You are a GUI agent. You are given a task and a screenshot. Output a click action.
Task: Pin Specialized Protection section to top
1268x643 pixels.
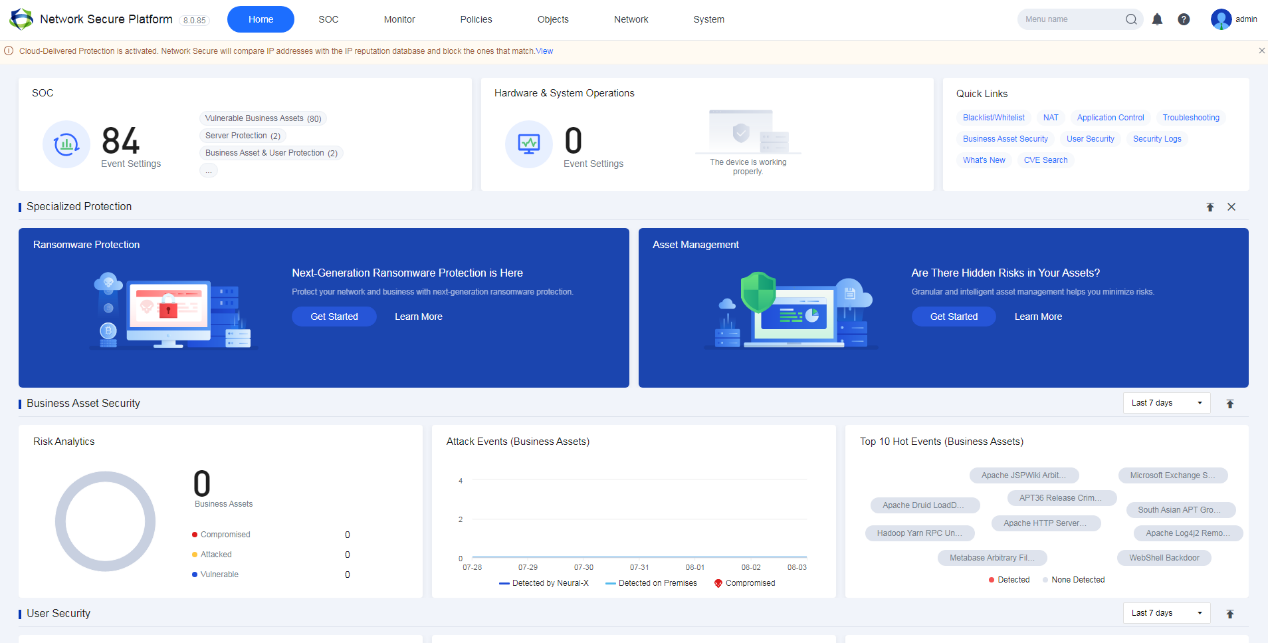click(1210, 207)
